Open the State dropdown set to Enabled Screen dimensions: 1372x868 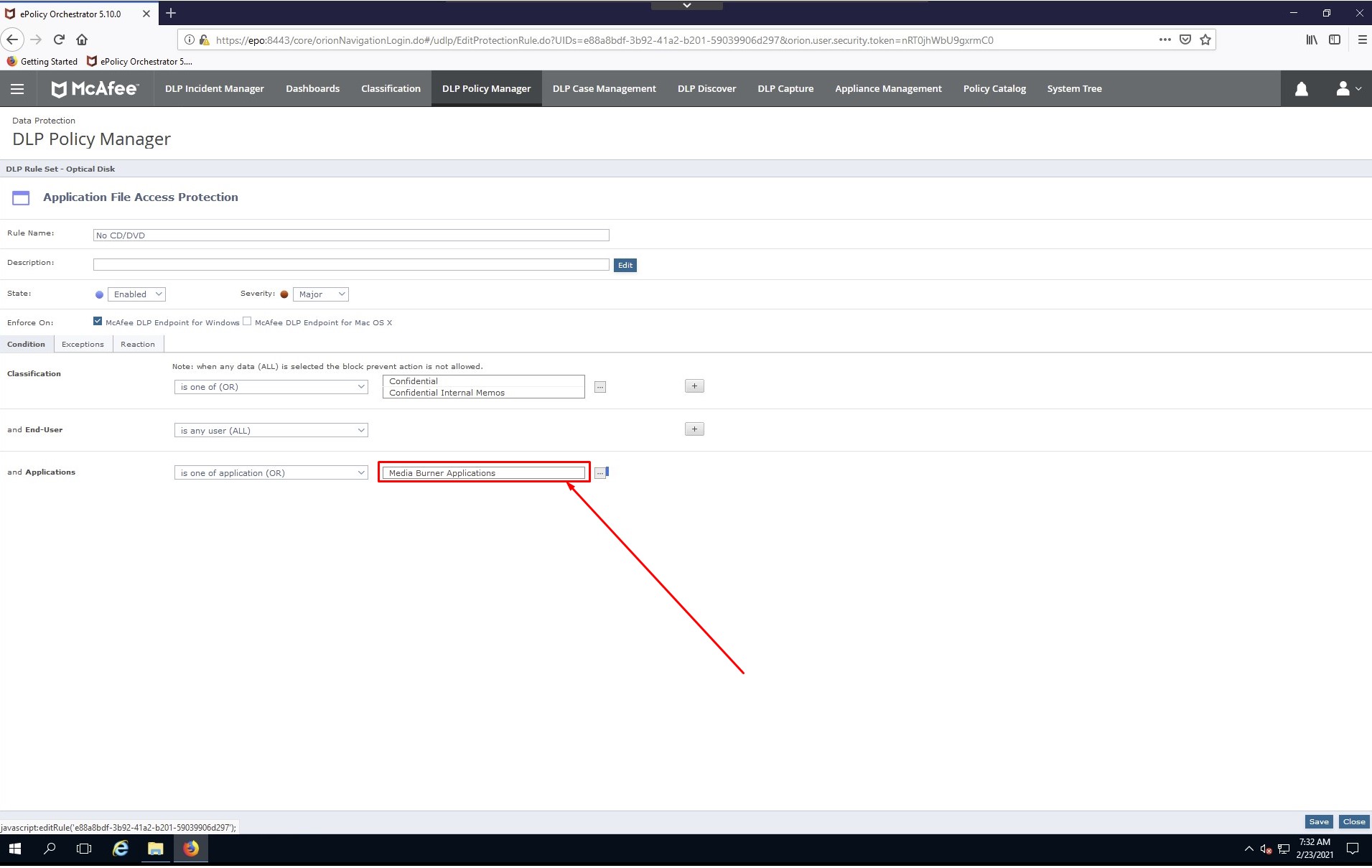click(x=136, y=294)
